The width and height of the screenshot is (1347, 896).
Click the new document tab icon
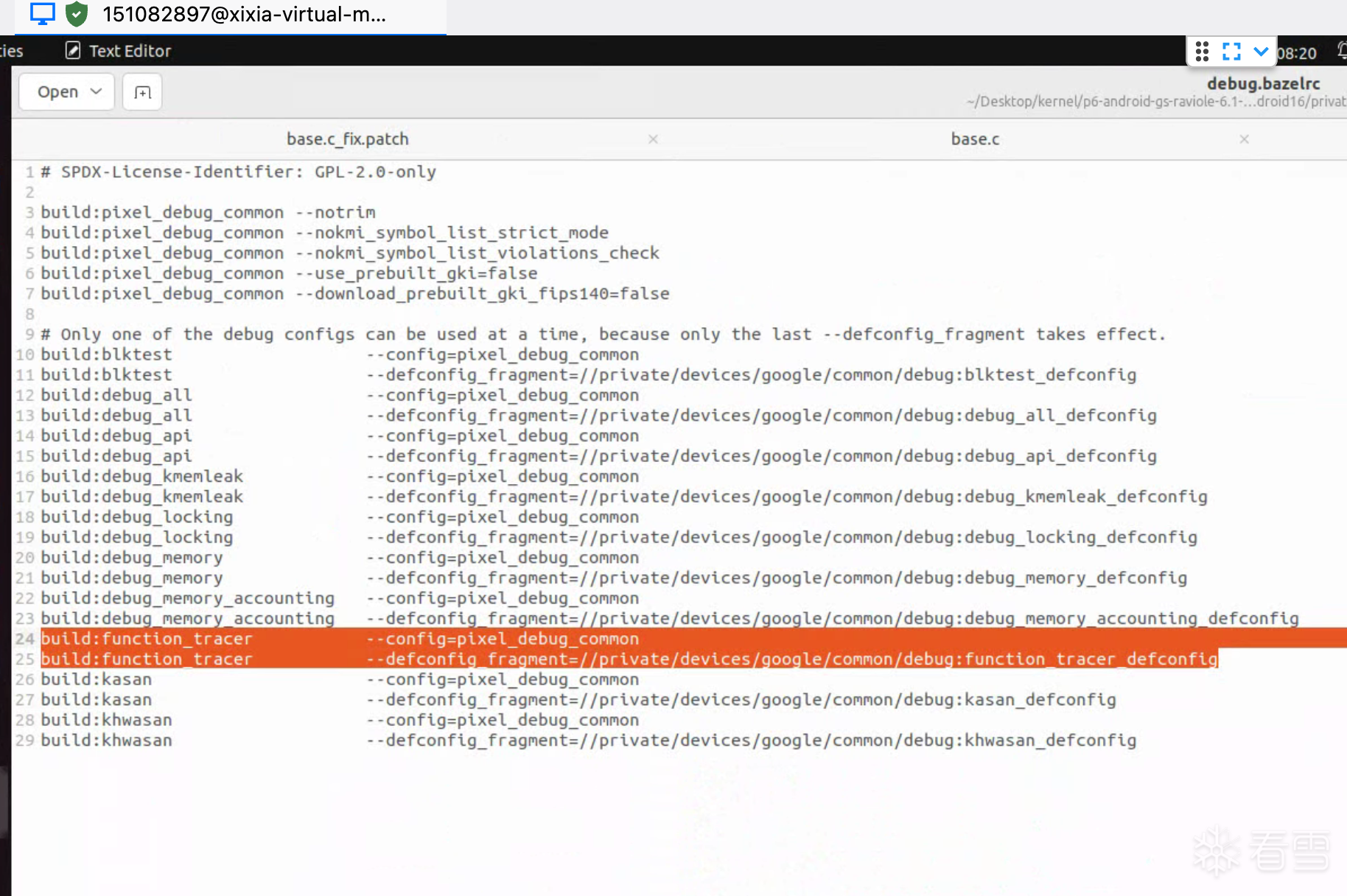142,92
